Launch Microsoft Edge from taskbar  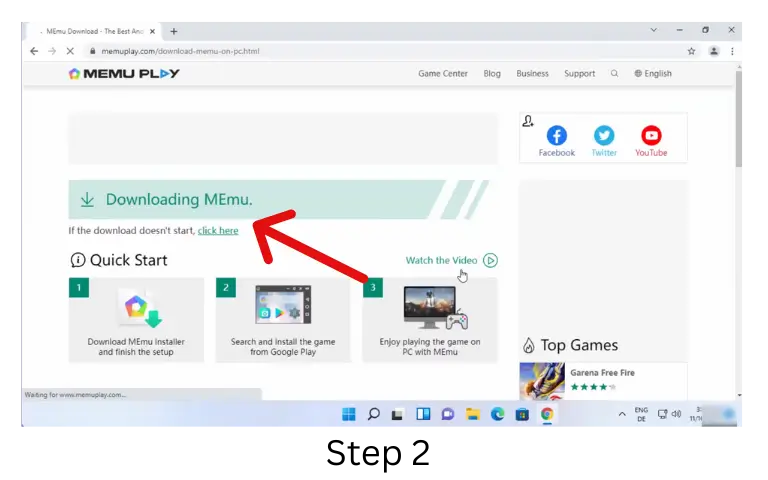pos(498,414)
